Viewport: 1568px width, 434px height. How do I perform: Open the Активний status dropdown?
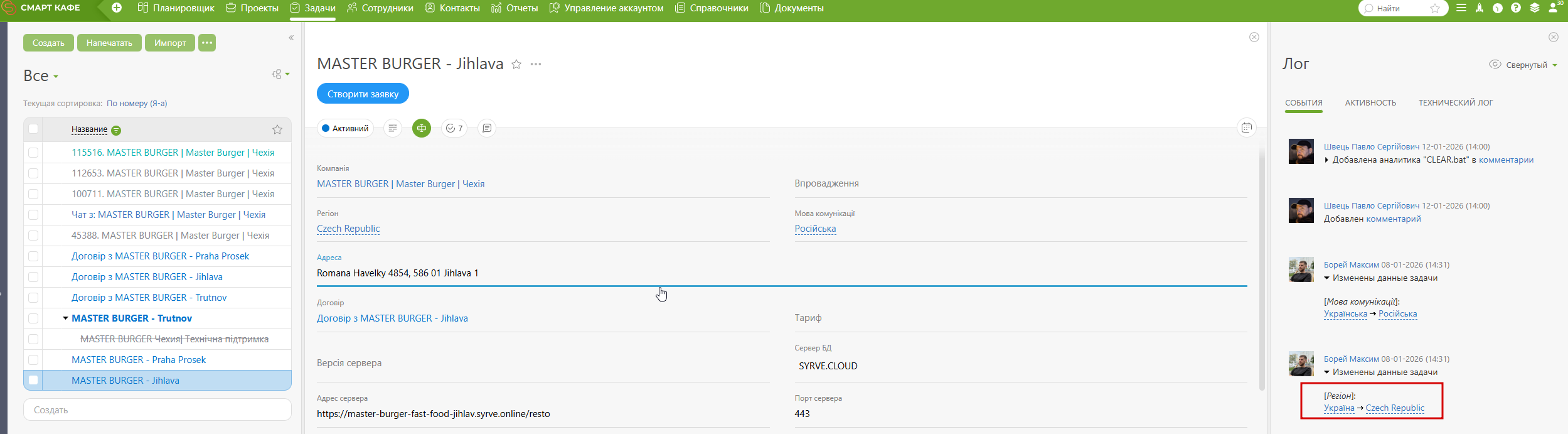tap(345, 128)
